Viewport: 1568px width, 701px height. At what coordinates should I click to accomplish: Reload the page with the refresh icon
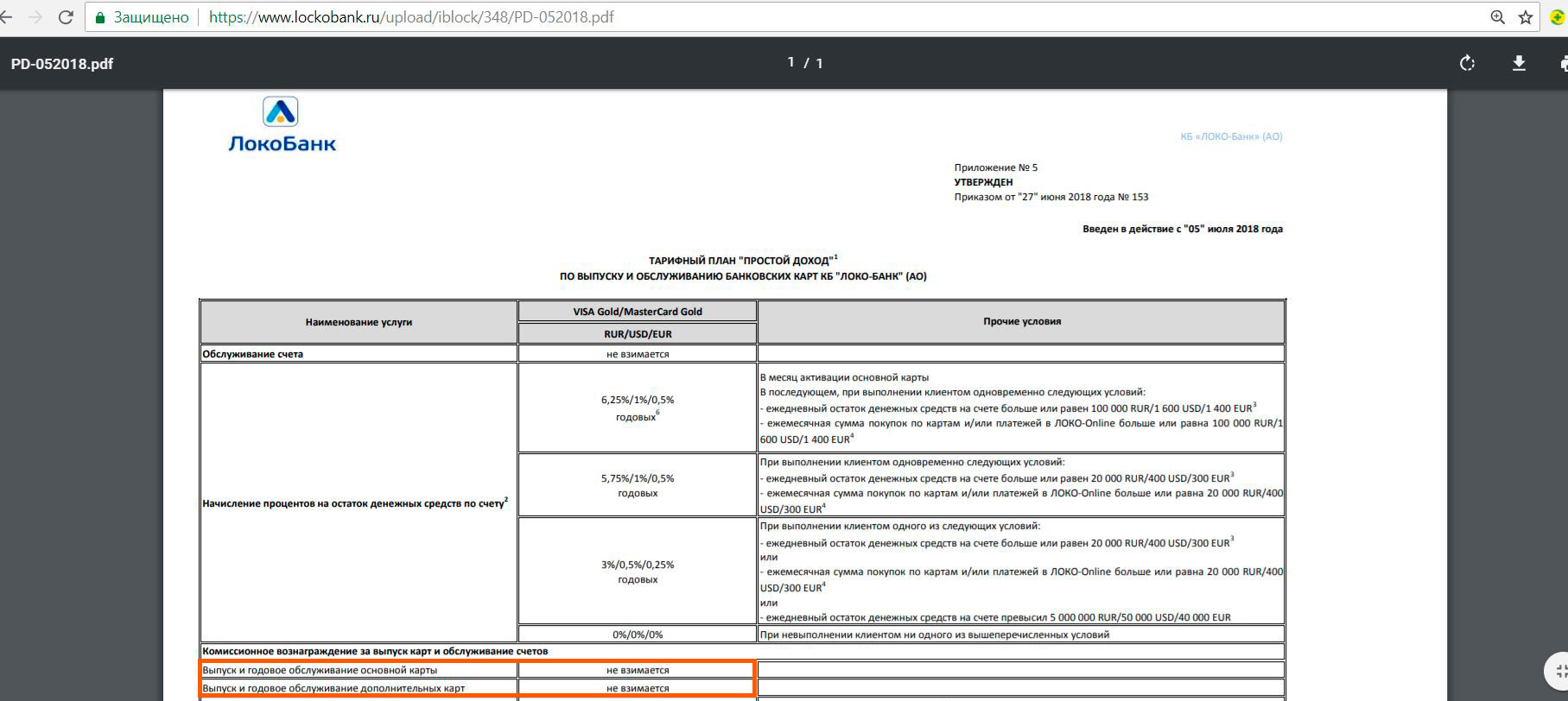66,17
